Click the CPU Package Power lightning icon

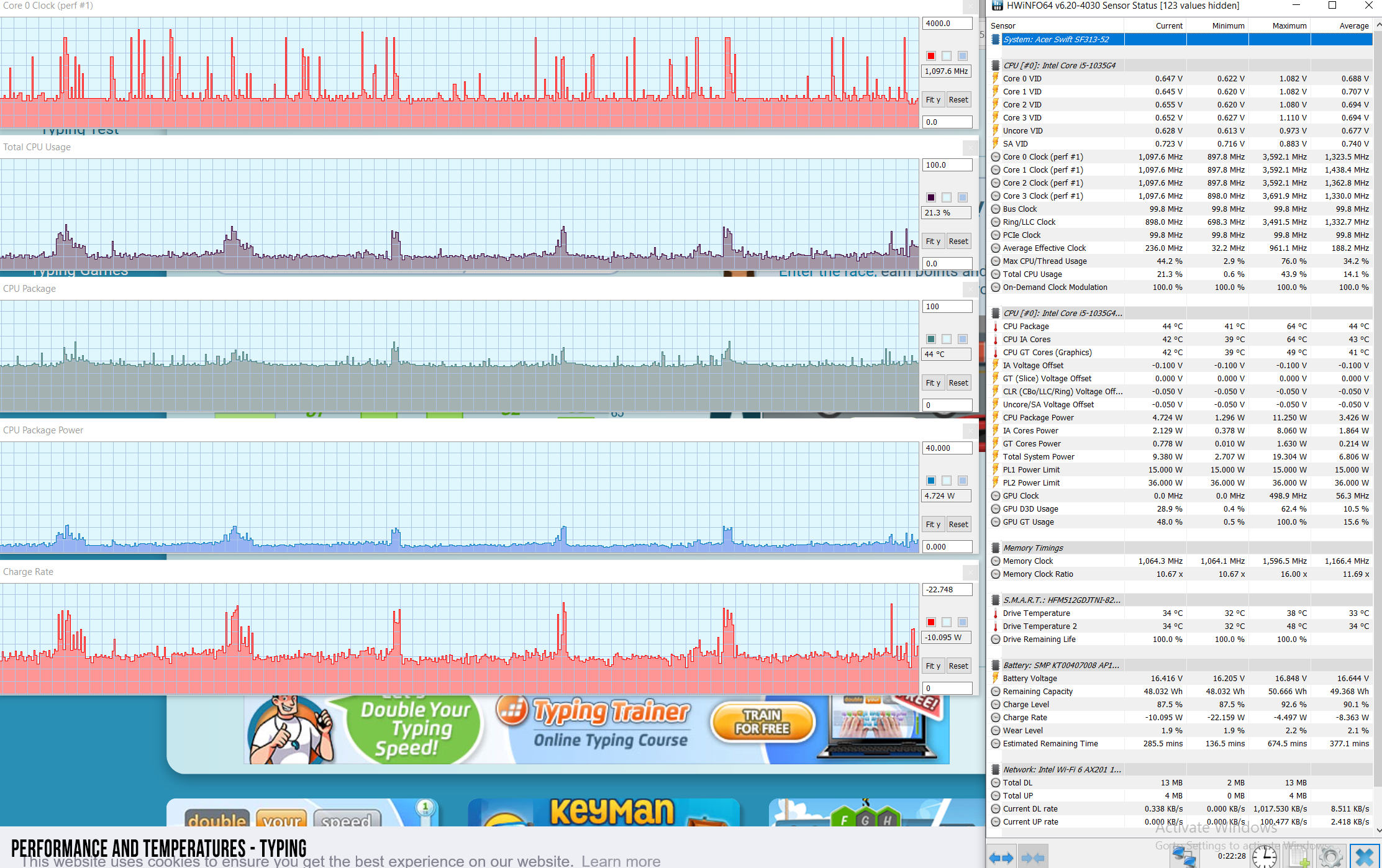pos(996,417)
